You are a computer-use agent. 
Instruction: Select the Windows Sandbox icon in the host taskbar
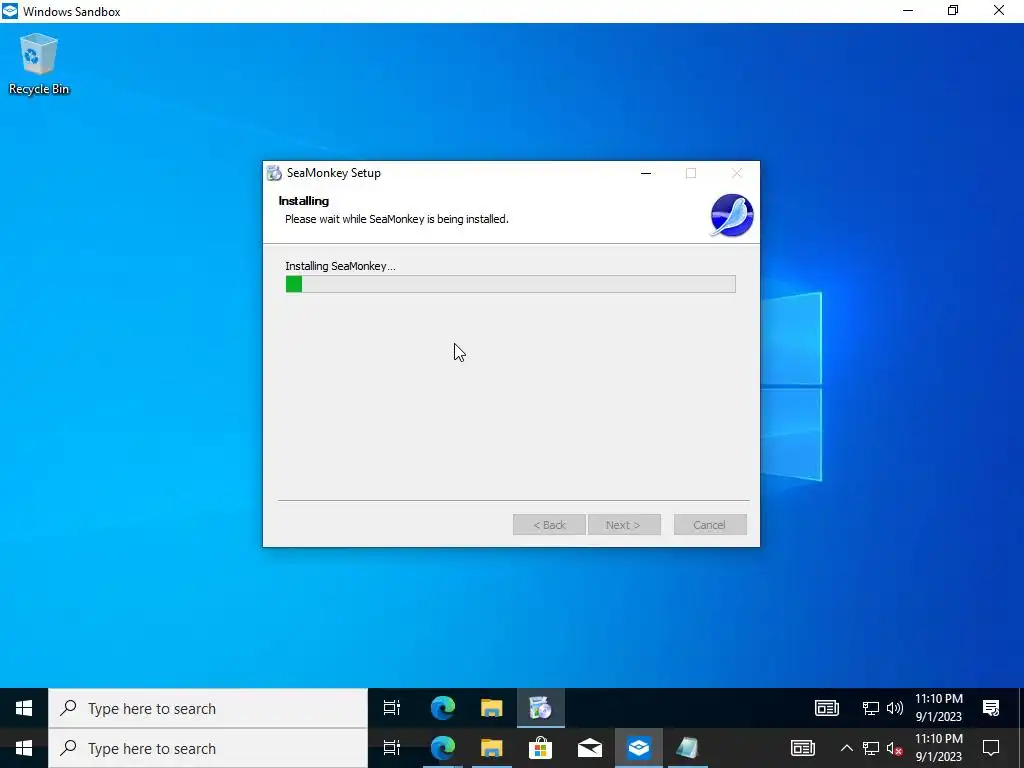pyautogui.click(x=639, y=748)
